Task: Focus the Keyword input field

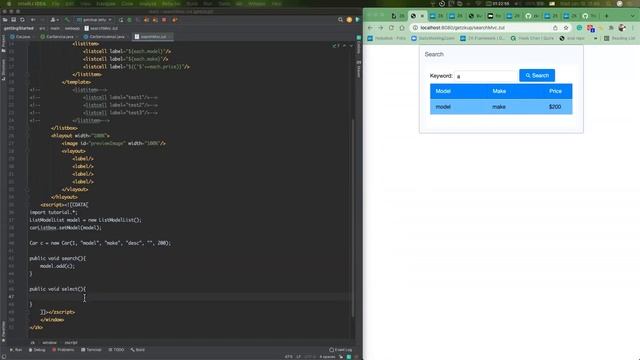Action: (486, 76)
